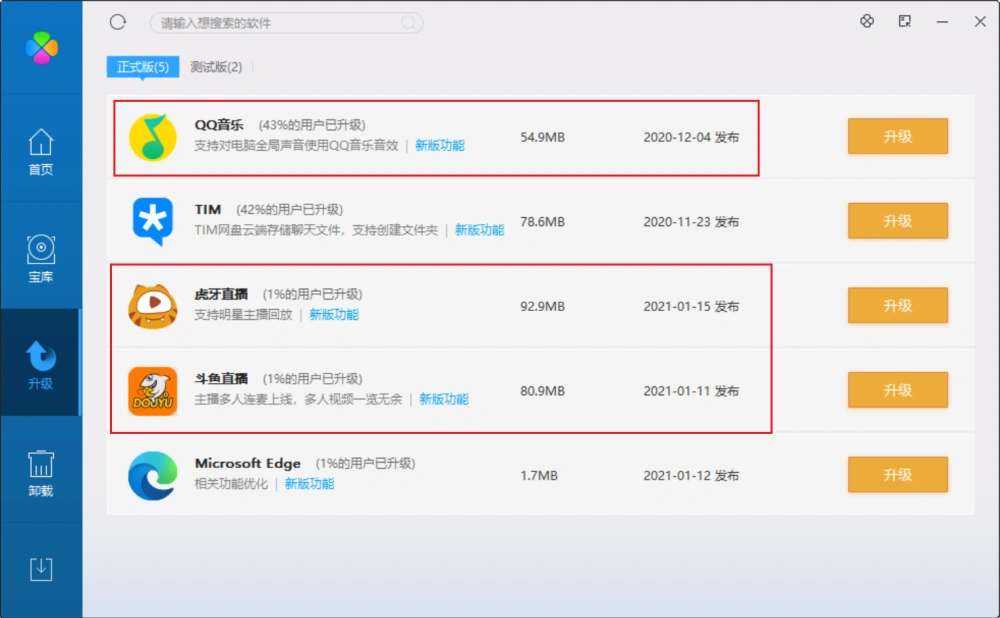1000x618 pixels.
Task: Open the 卸载 uninstall section
Action: (41, 473)
